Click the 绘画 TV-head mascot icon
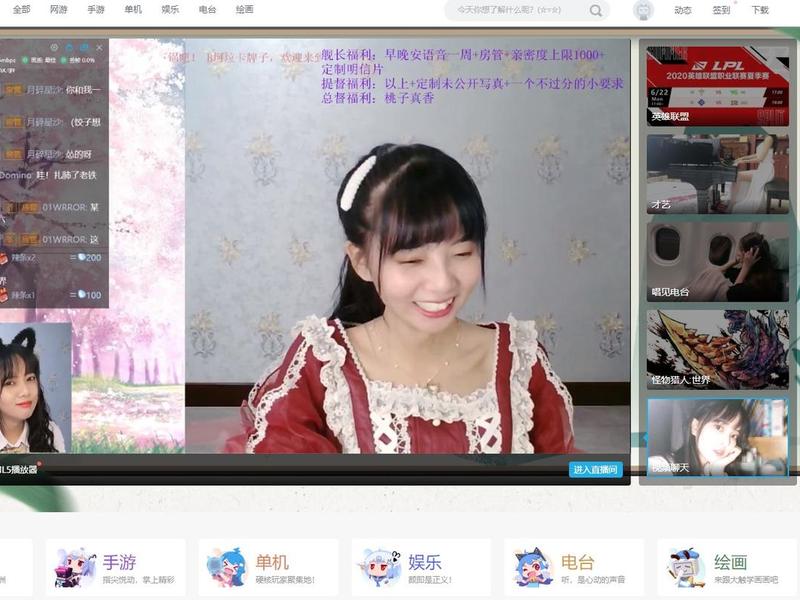This screenshot has height=600, width=800. tap(686, 567)
